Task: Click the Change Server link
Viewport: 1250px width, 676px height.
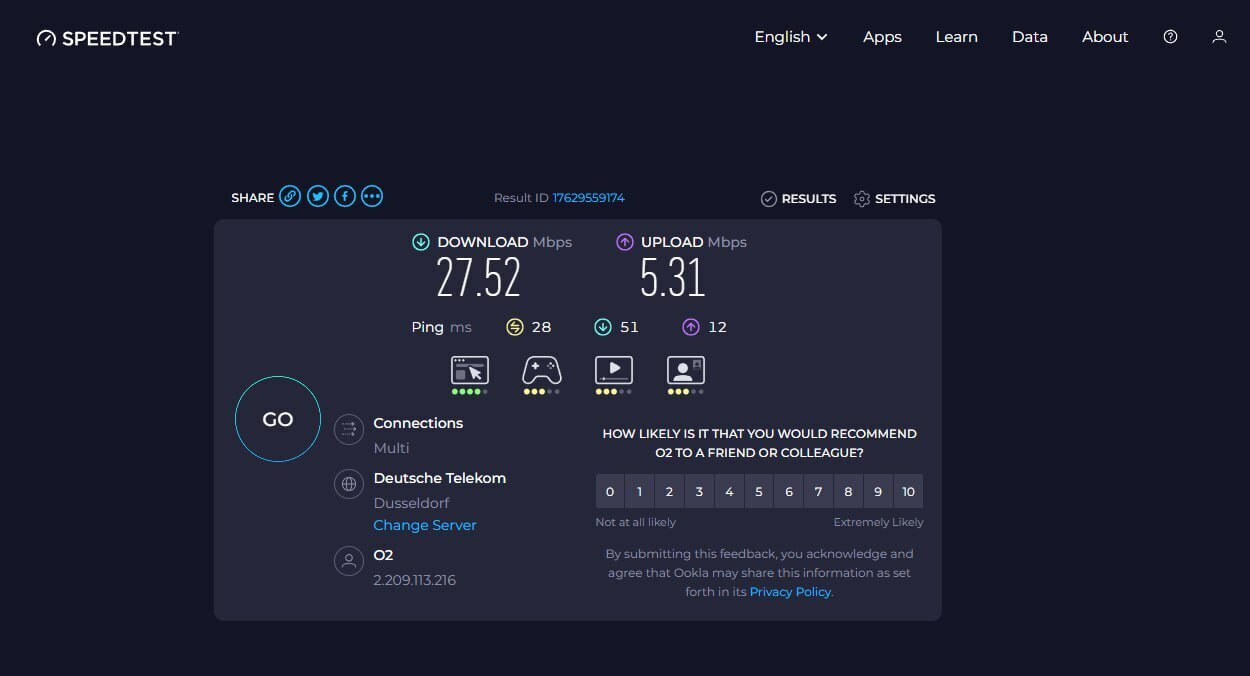Action: point(425,525)
